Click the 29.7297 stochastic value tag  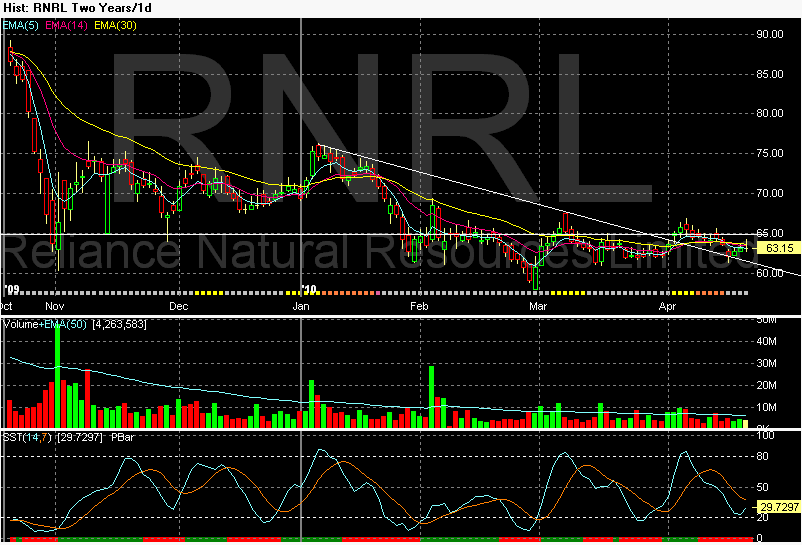pos(779,507)
